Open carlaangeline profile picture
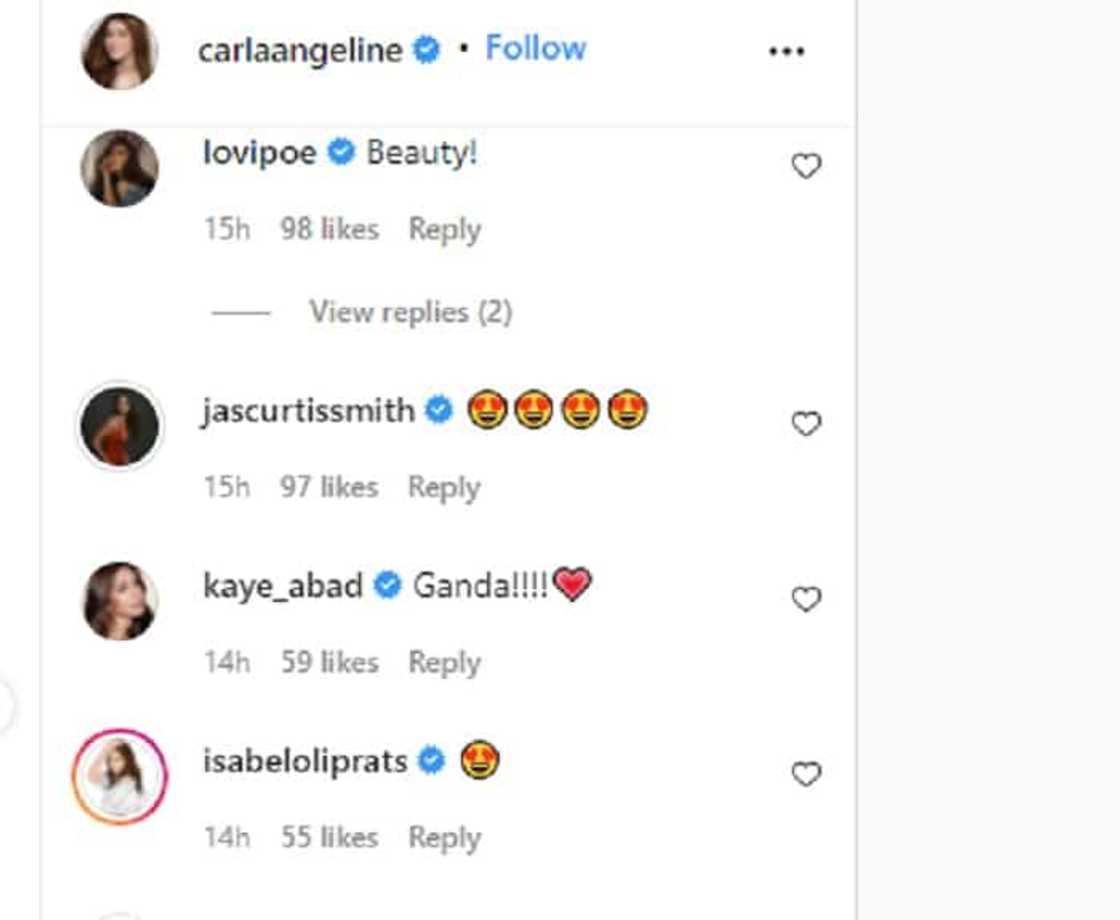 (119, 50)
